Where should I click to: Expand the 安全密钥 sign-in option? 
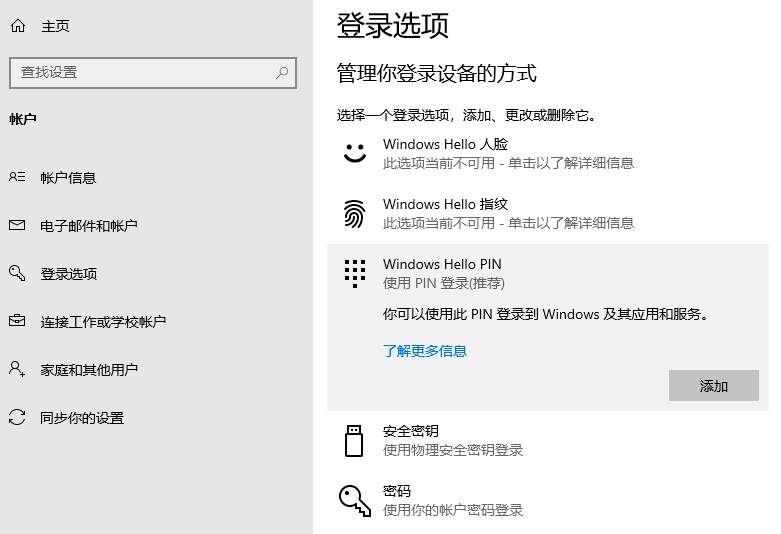[x=548, y=441]
